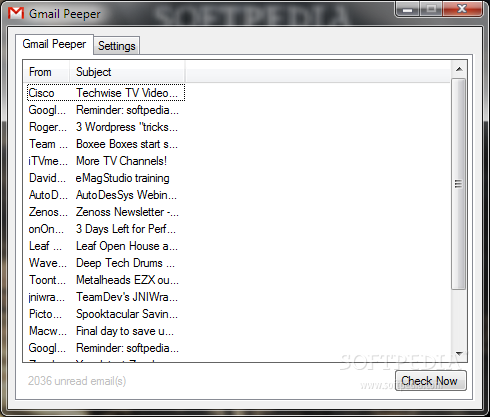The height and width of the screenshot is (417, 490).
Task: Close the Gmail Peeper window
Action: click(462, 9)
